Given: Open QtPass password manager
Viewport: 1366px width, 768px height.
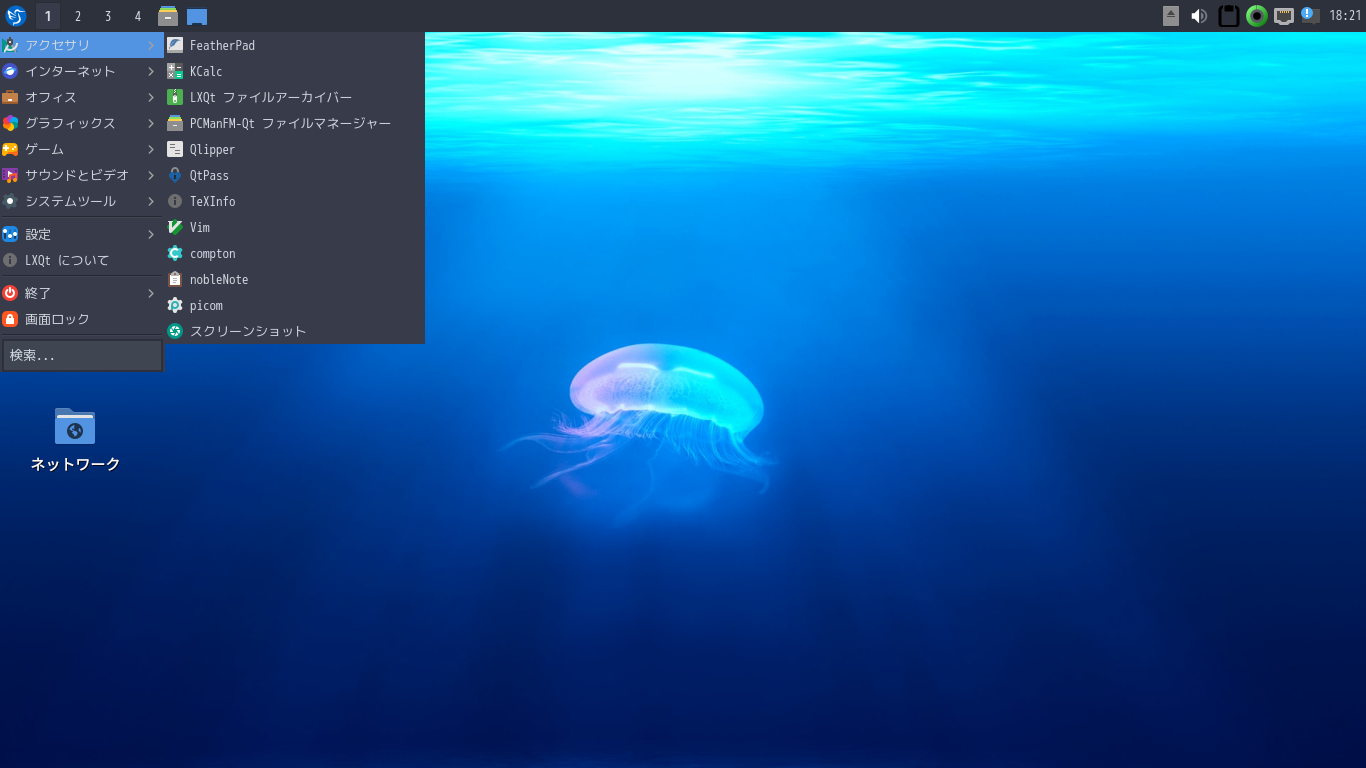Looking at the screenshot, I should click(x=207, y=175).
